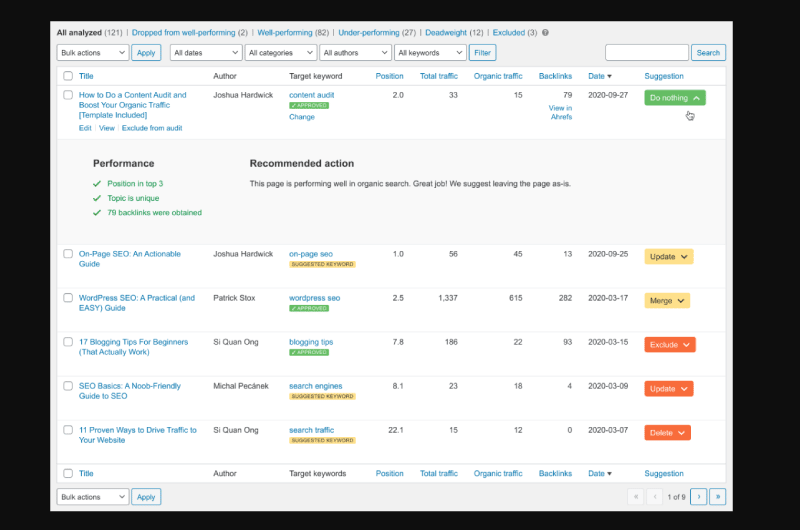Click the top Apply button
Image resolution: width=800 pixels, height=530 pixels.
pos(146,53)
